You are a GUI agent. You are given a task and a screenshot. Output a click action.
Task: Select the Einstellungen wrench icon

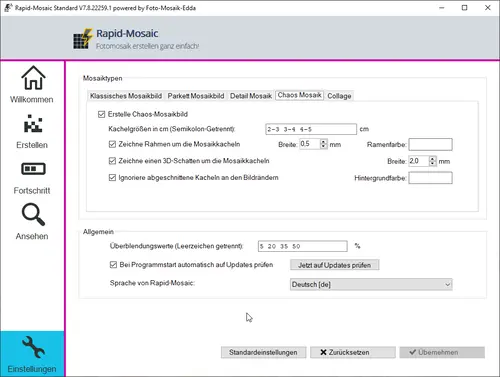point(33,347)
